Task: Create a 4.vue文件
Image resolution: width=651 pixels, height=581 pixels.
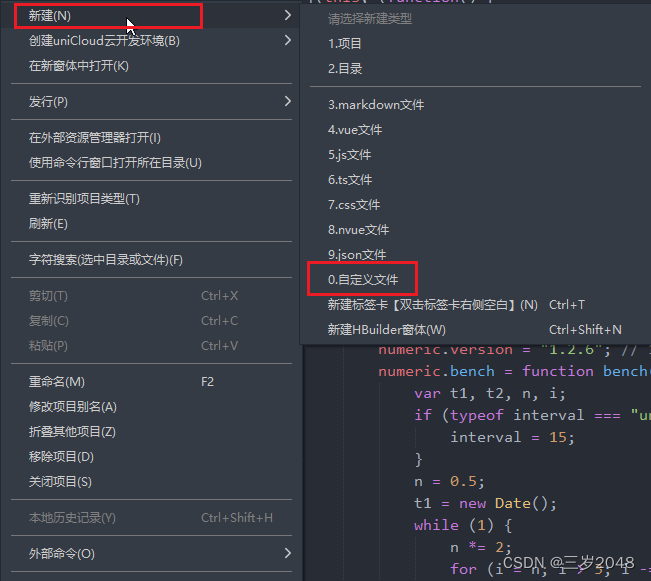Action: pyautogui.click(x=475, y=130)
